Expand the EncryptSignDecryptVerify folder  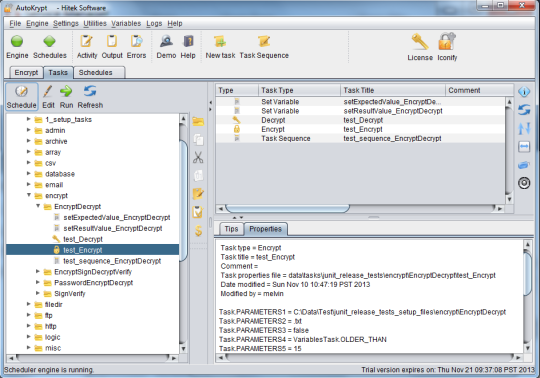point(38,272)
